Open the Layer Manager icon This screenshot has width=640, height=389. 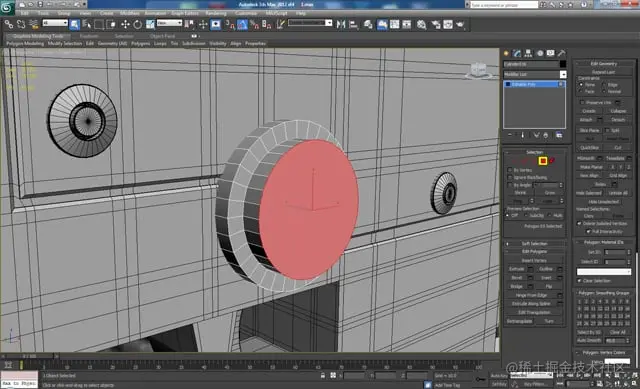[368, 24]
